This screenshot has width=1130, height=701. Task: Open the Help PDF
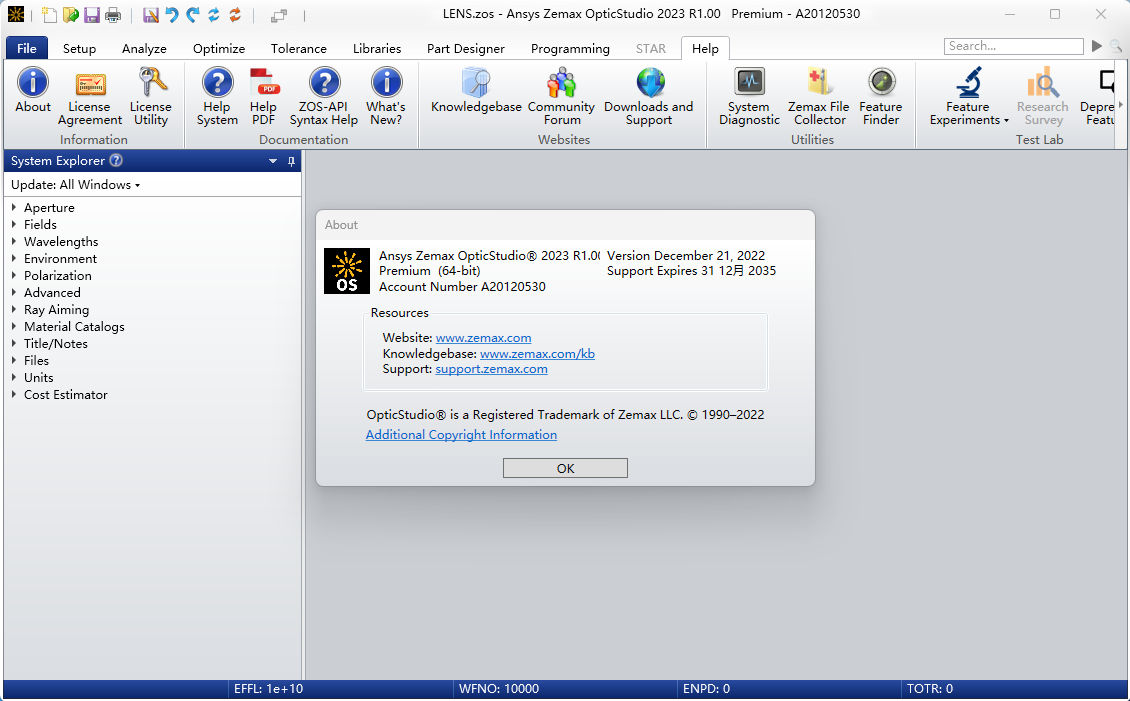coord(264,97)
